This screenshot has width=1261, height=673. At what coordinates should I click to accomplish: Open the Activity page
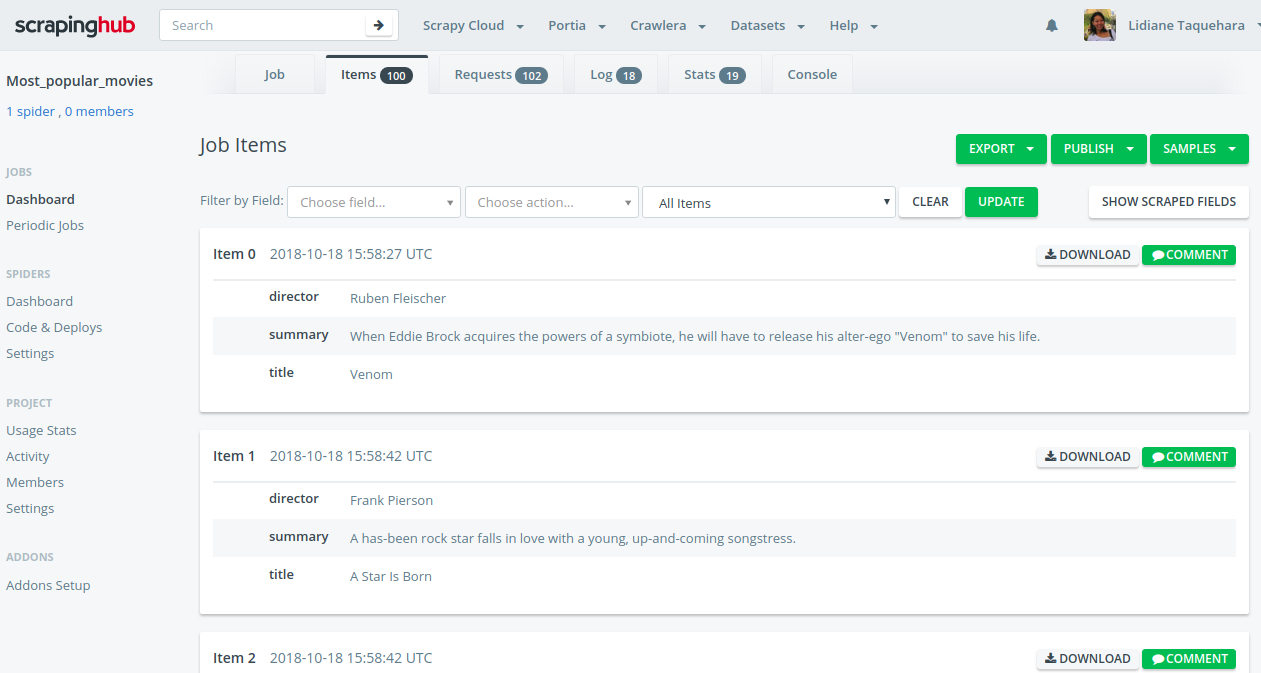(28, 457)
